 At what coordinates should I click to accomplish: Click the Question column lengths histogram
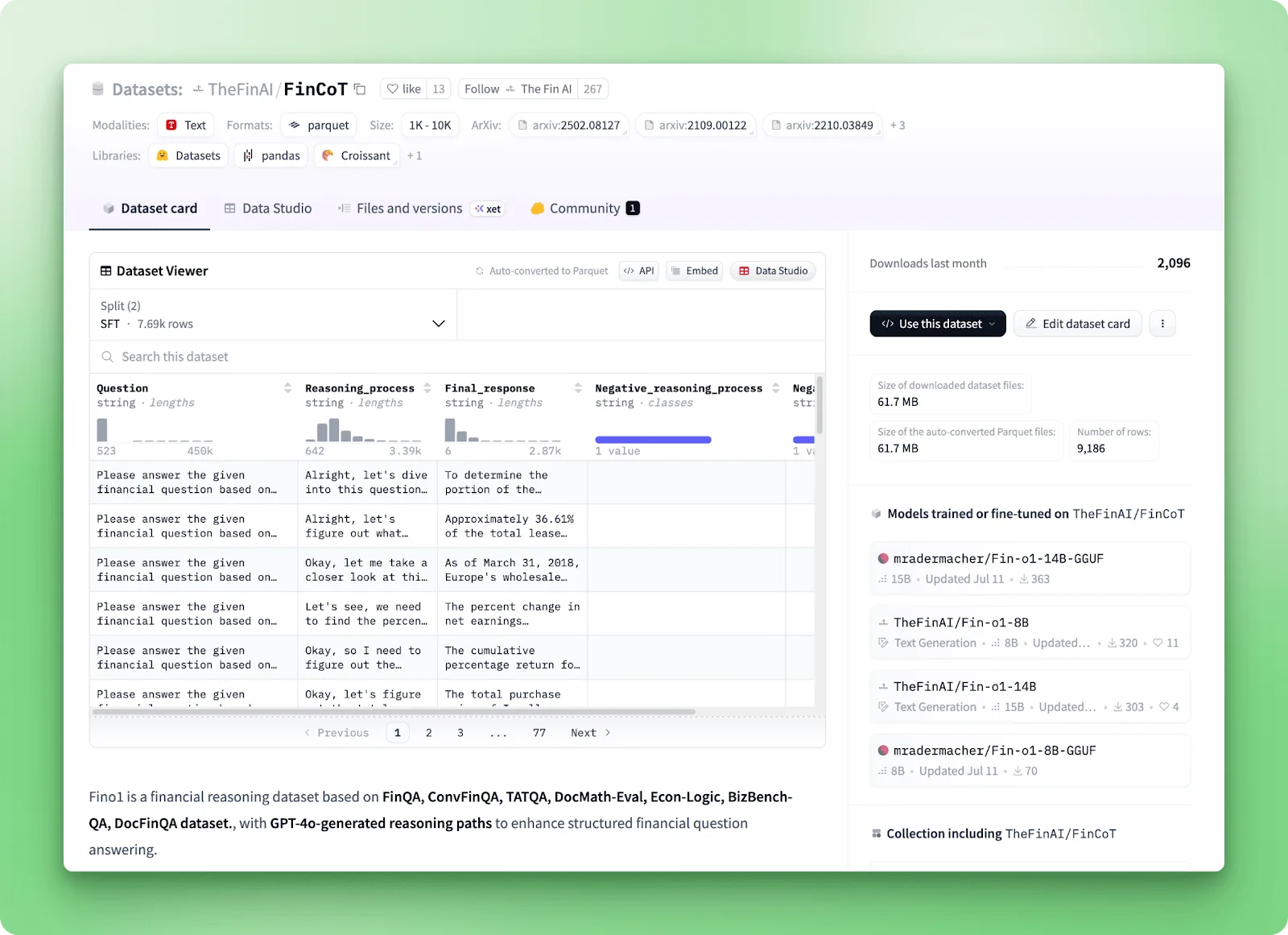coord(155,430)
